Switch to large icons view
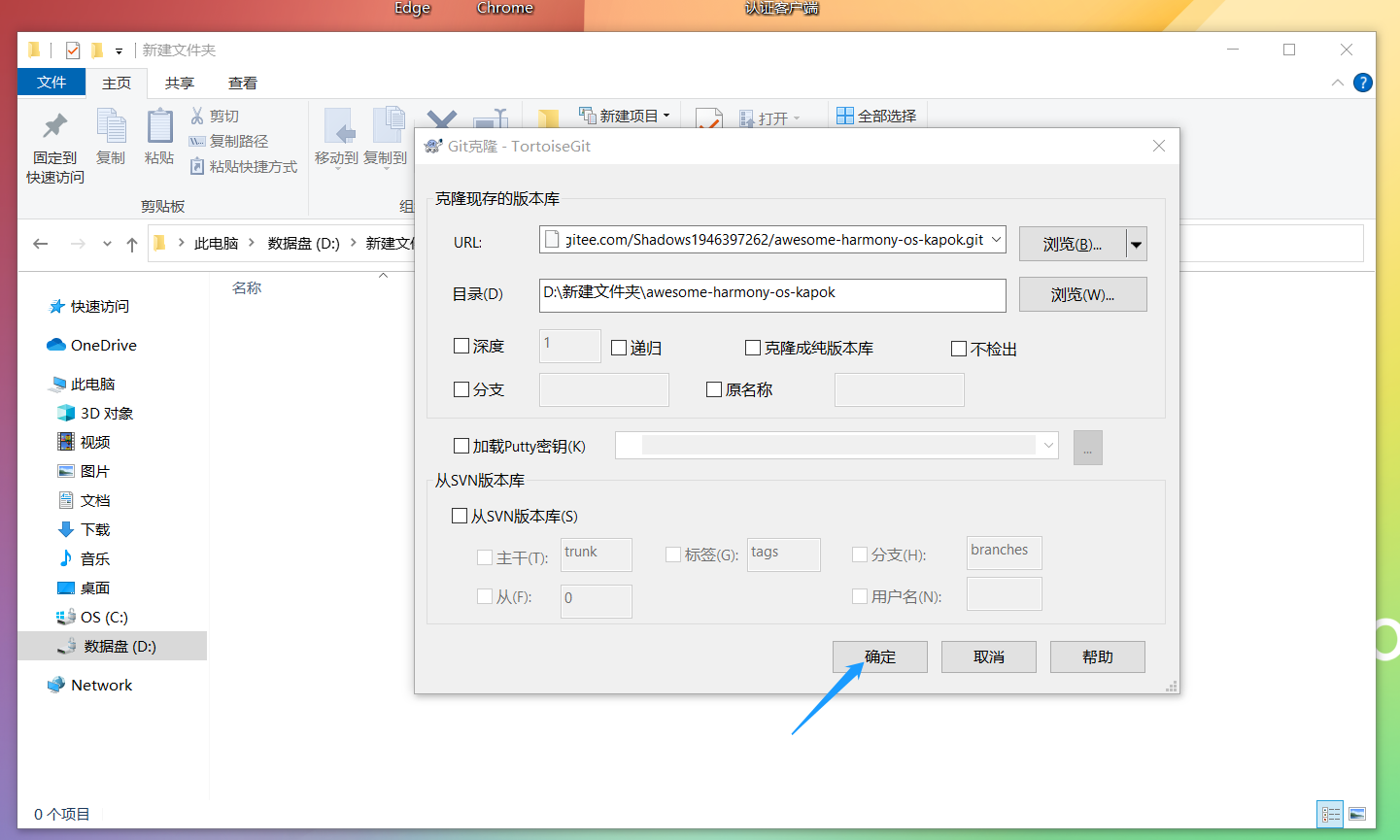The height and width of the screenshot is (840, 1400). pos(1357,814)
